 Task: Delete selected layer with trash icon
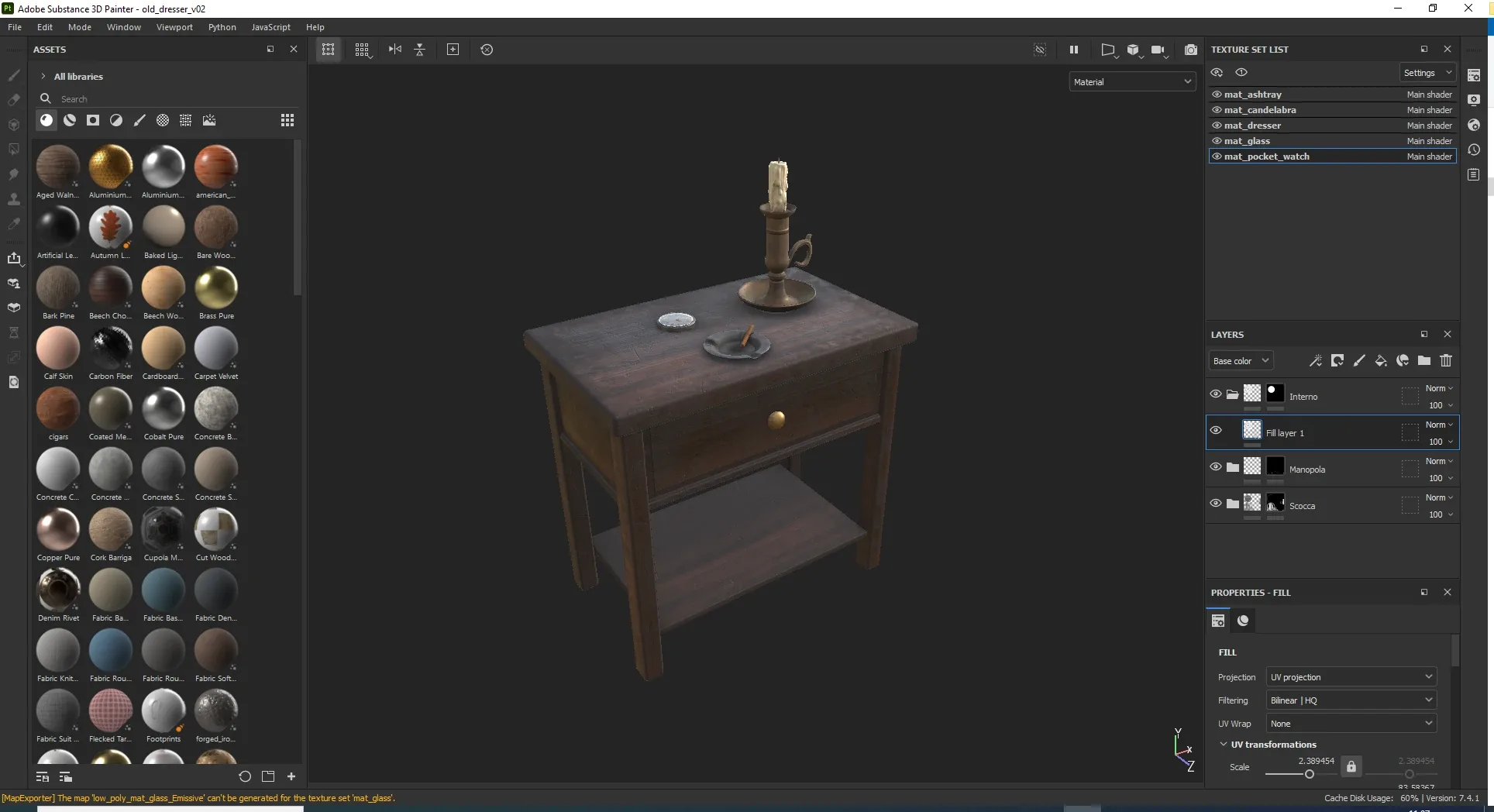click(1446, 360)
